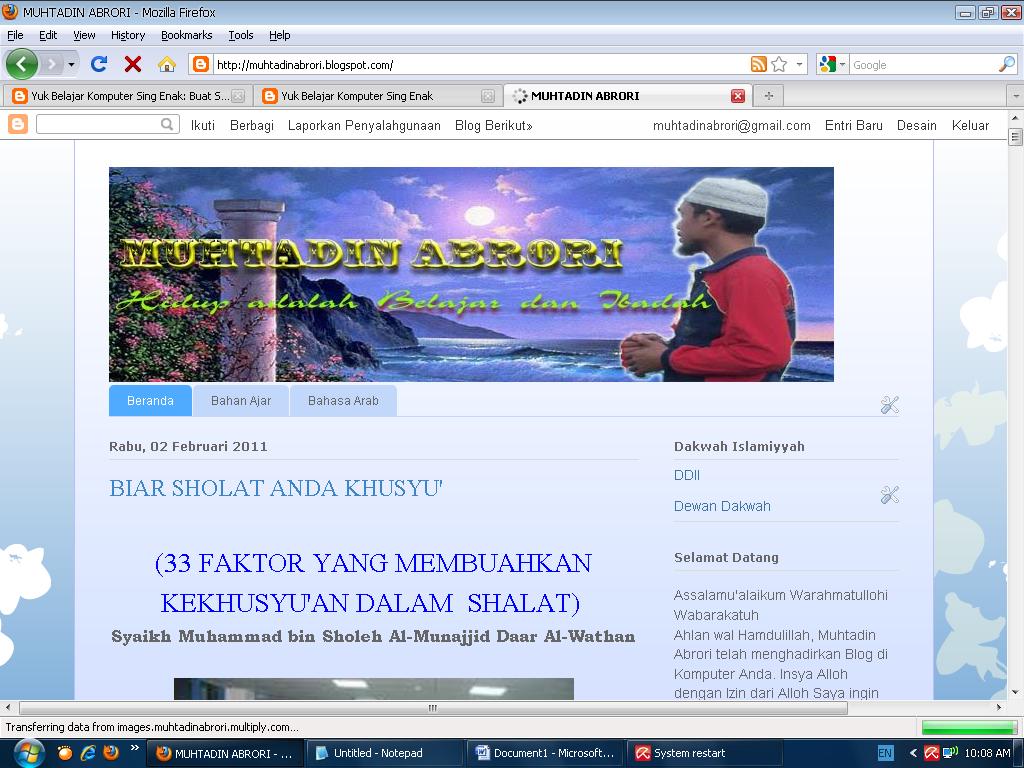Click Ikuti in the Blogger navbar
The image size is (1024, 768).
click(202, 125)
